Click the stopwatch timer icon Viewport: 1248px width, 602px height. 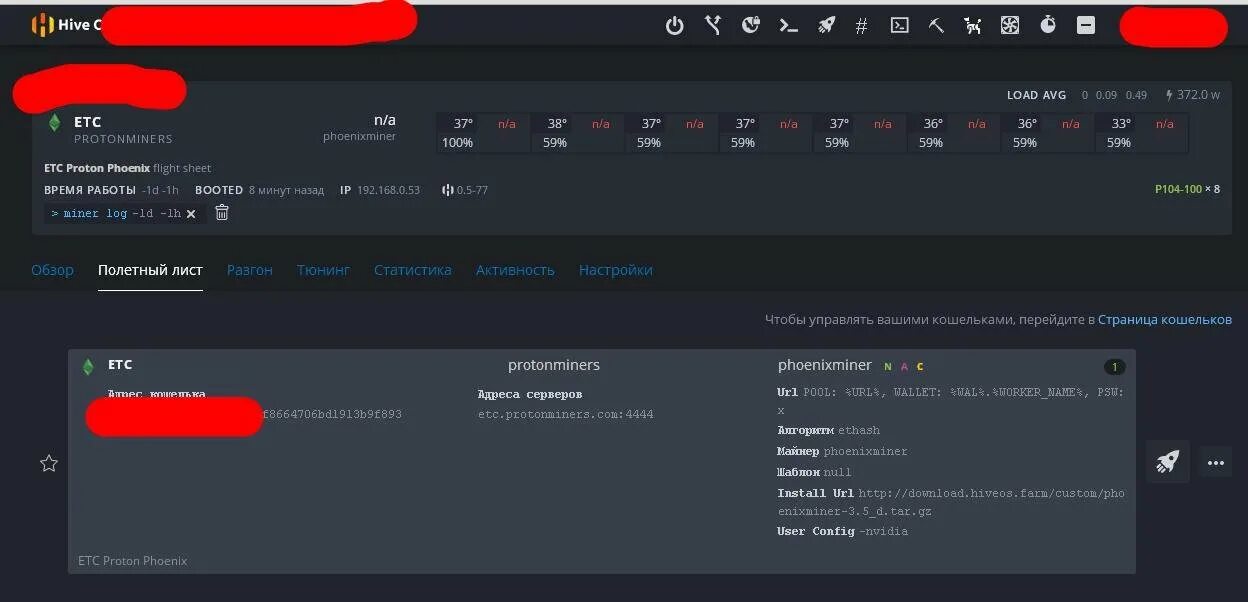click(1048, 25)
